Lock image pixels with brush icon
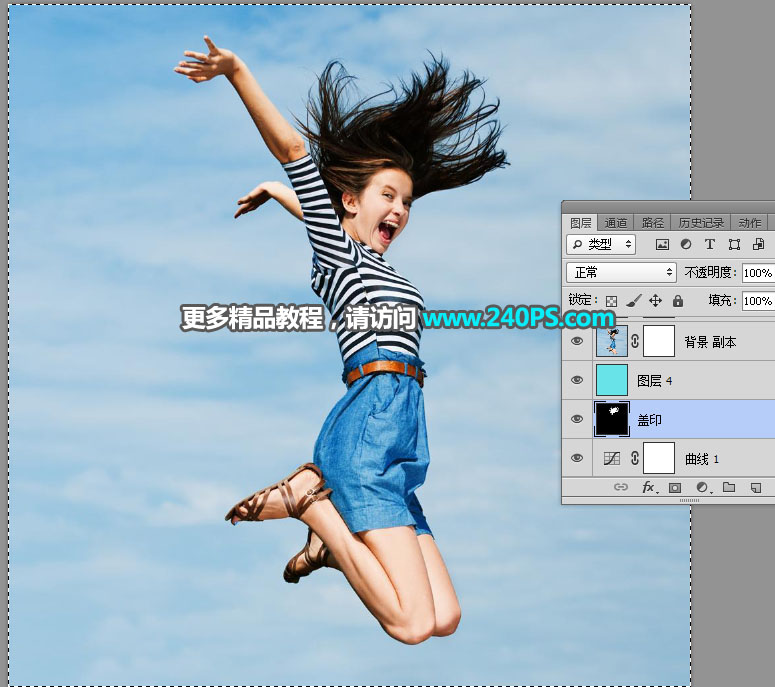 tap(633, 300)
